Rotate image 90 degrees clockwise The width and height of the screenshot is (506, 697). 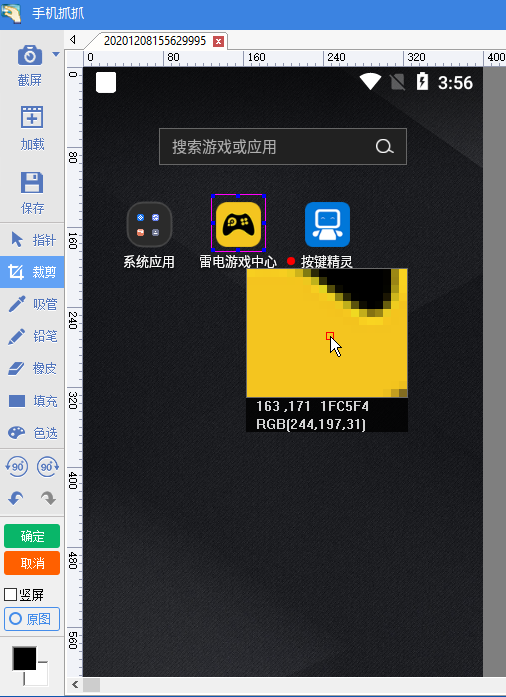[x=48, y=467]
